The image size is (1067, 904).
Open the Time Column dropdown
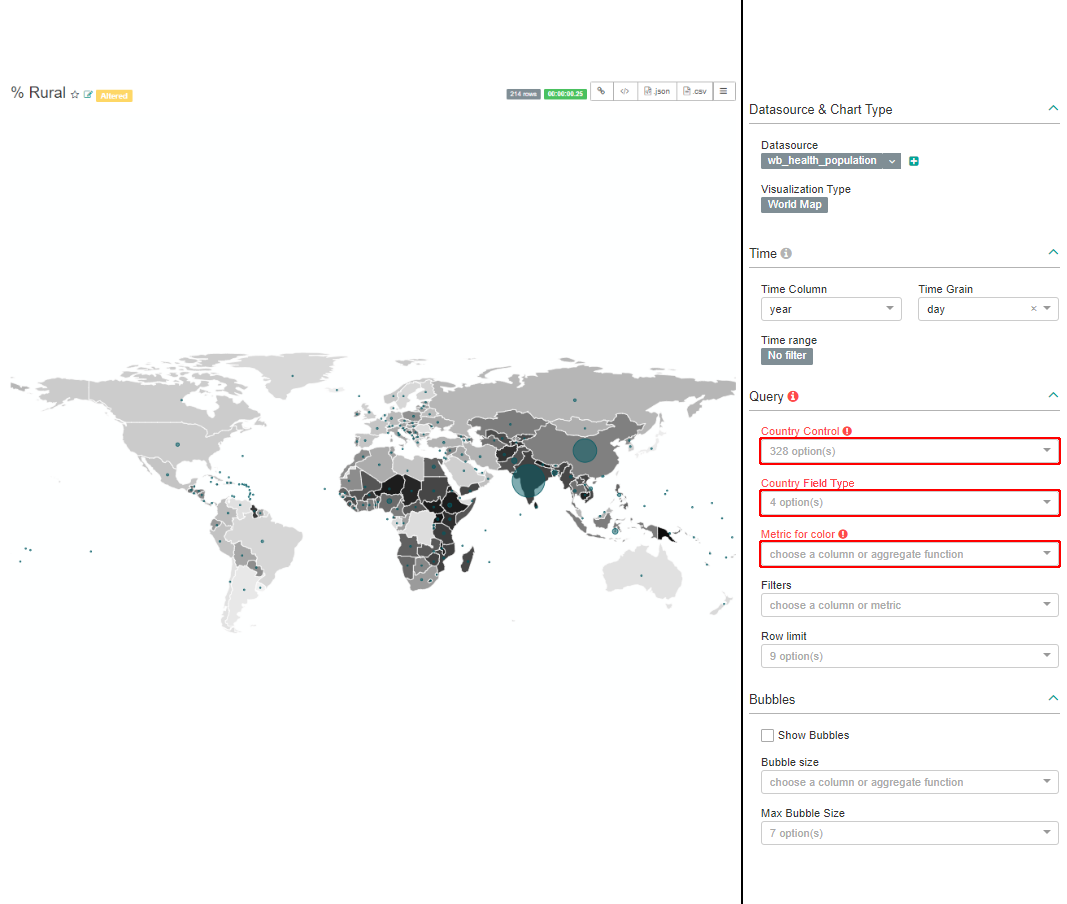tap(830, 309)
